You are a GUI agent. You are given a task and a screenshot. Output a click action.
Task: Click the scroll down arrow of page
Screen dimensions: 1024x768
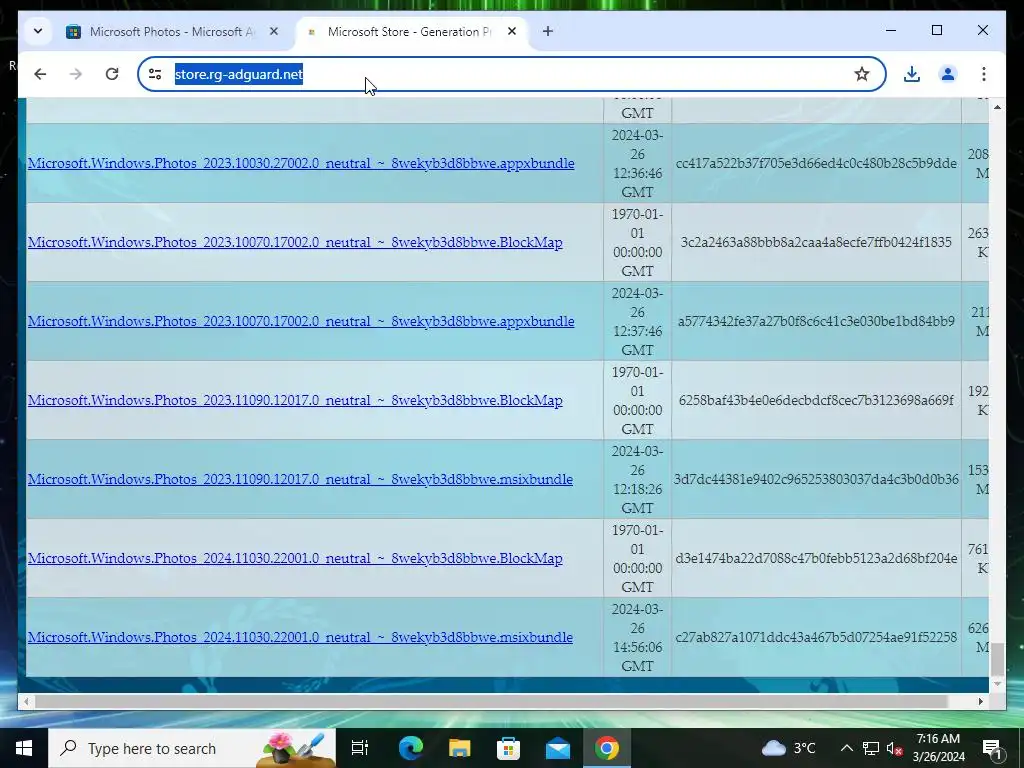coord(997,684)
